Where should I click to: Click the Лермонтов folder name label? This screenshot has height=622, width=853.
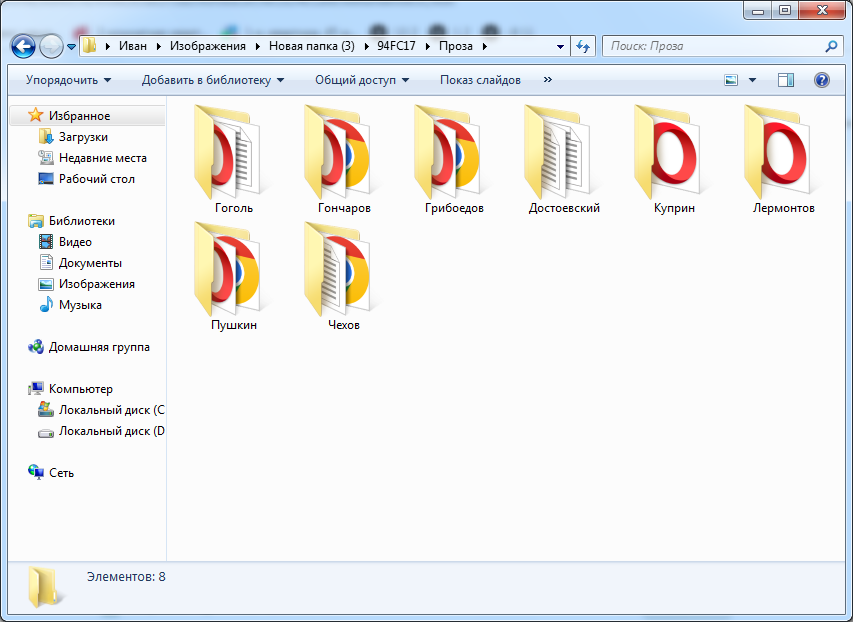(x=783, y=208)
